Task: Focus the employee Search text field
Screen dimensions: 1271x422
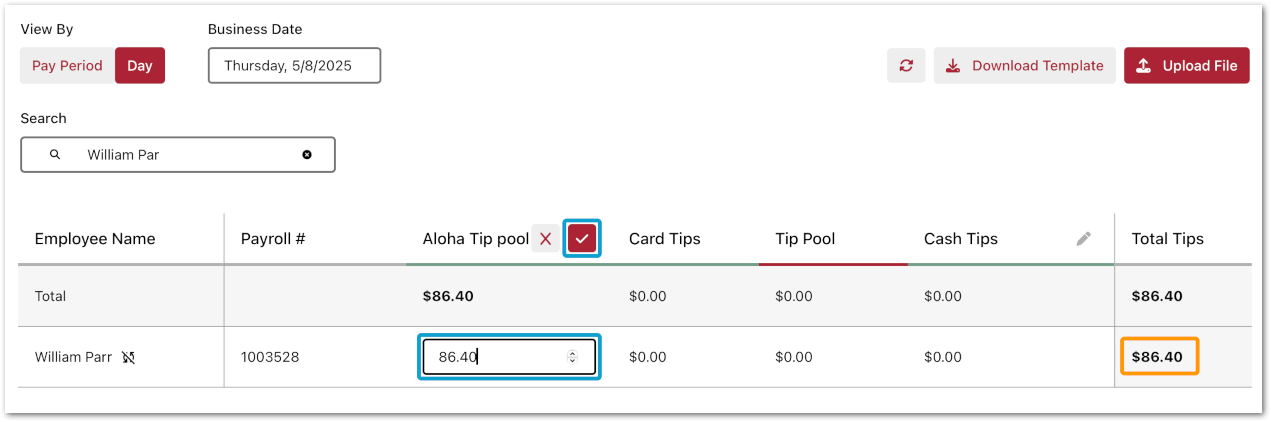Action: [x=190, y=155]
